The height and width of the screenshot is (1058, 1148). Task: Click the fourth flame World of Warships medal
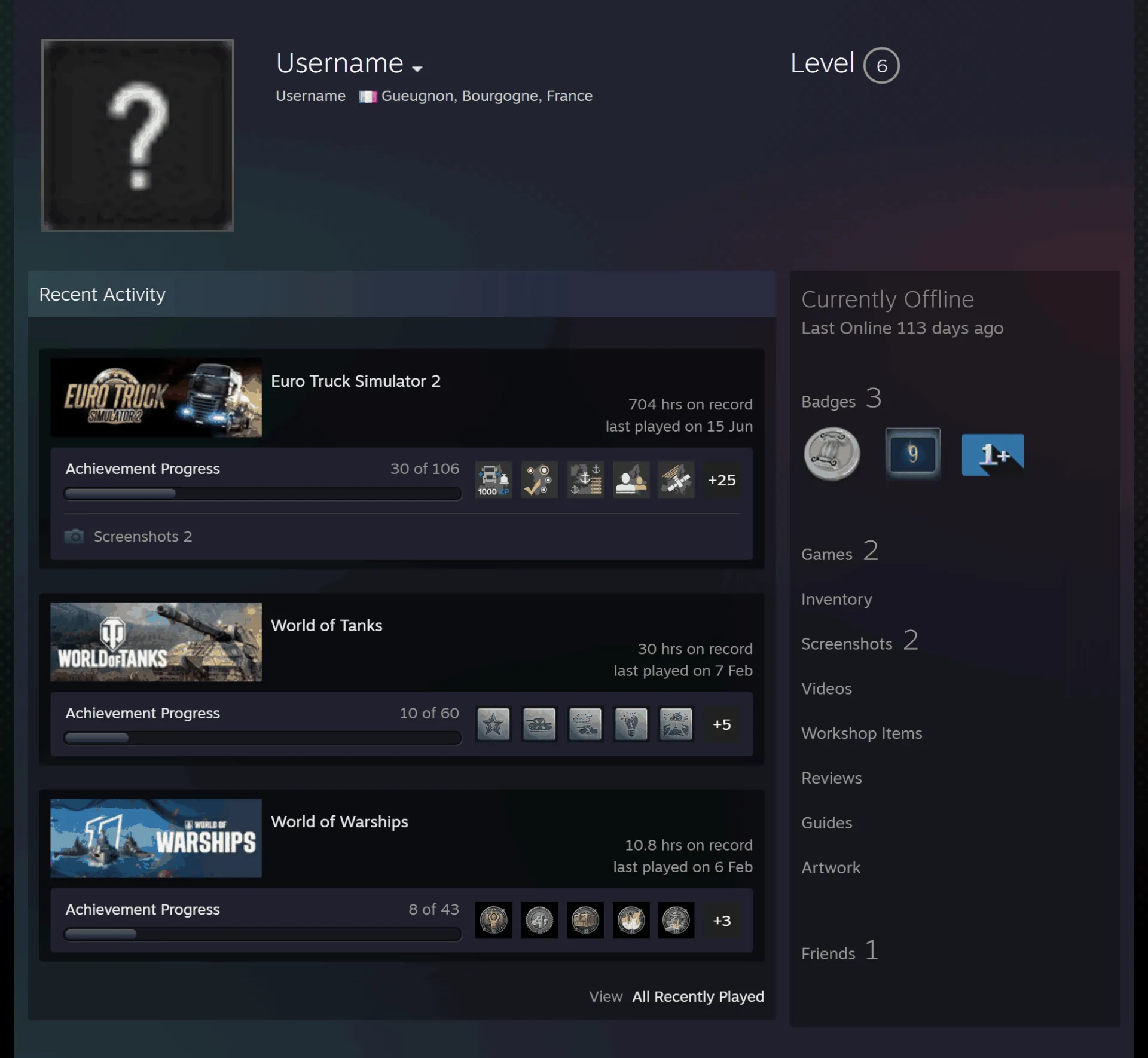tap(631, 921)
